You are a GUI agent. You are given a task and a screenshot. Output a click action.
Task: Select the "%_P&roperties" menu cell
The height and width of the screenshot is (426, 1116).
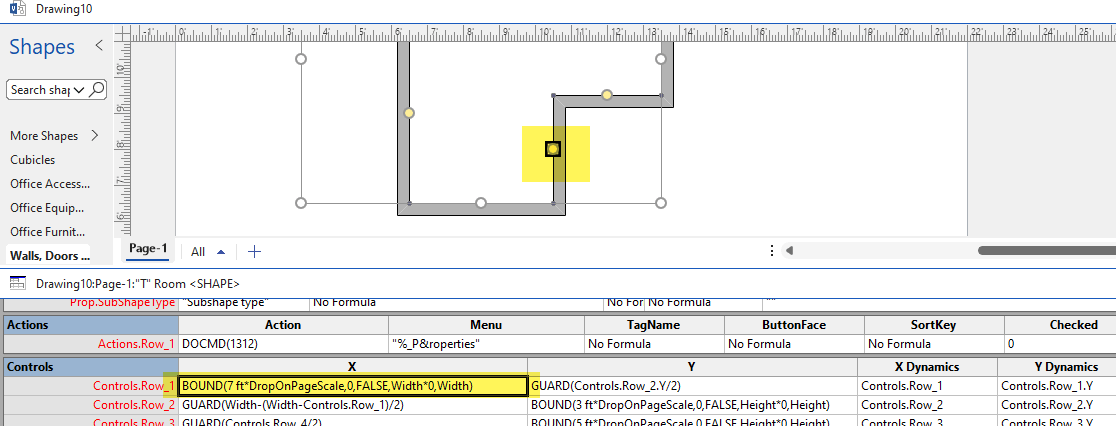[x=486, y=344]
